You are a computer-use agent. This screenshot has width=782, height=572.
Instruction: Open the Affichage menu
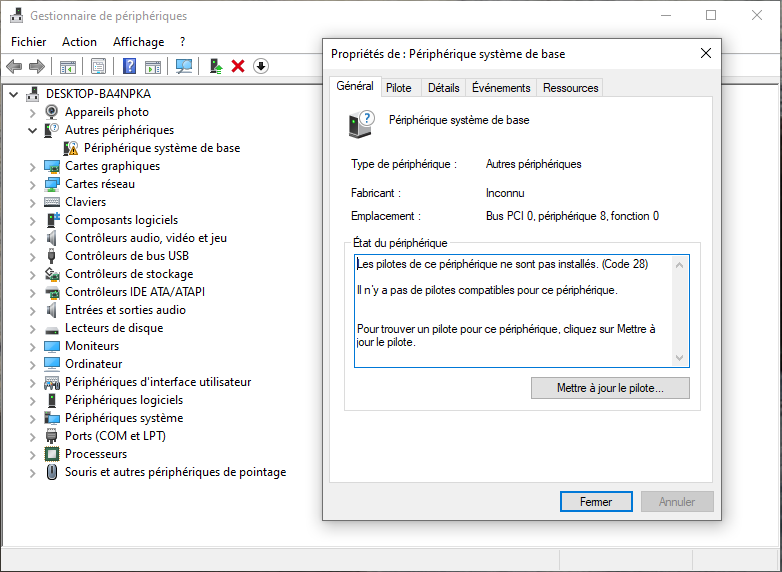138,42
